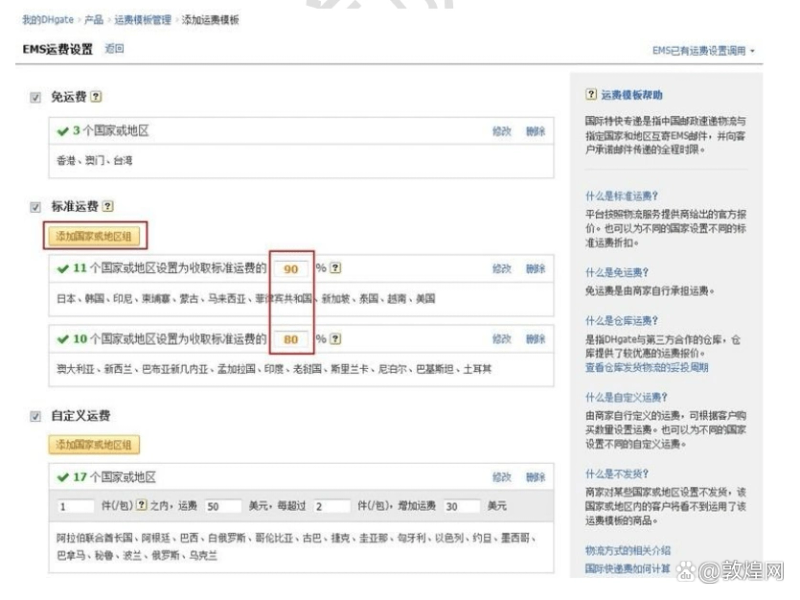Disable the 自定义运费 checkbox

coord(35,414)
